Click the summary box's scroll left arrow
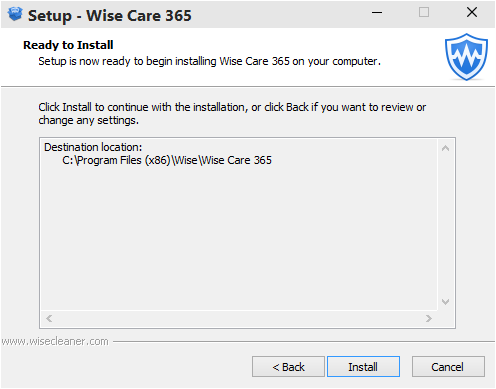The height and width of the screenshot is (389, 496). click(x=49, y=318)
